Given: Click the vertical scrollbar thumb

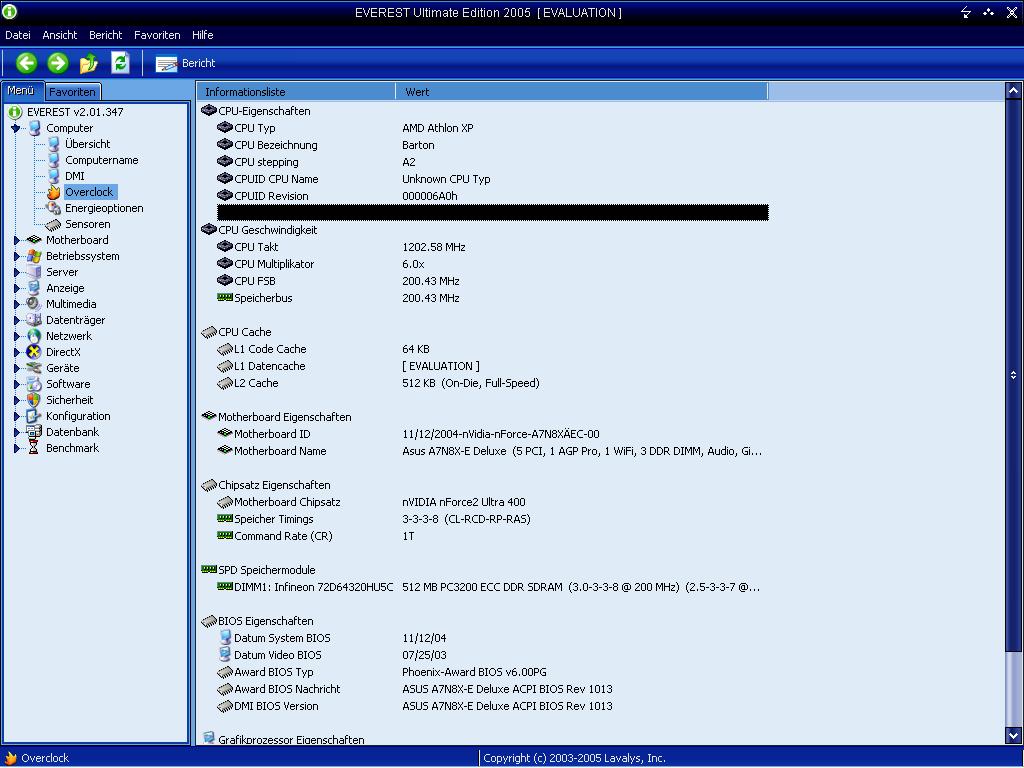Looking at the screenshot, I should pyautogui.click(x=1013, y=375).
